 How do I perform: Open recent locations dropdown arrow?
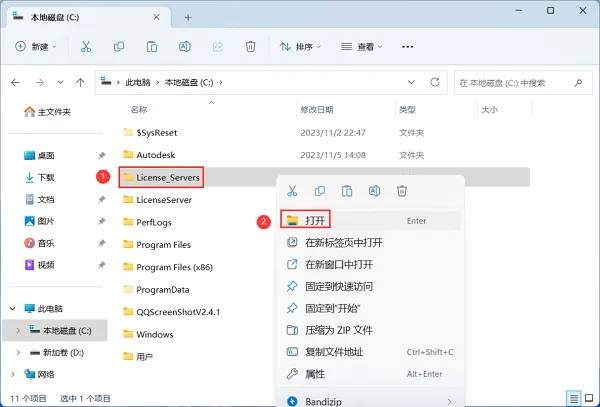pyautogui.click(x=60, y=82)
